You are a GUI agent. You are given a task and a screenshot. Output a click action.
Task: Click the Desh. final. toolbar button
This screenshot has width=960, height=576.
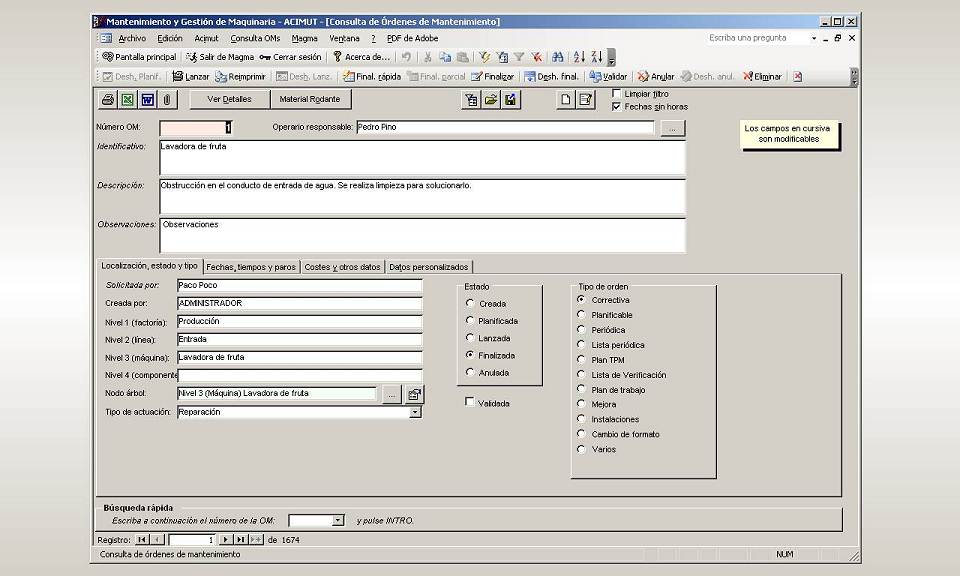click(x=551, y=77)
